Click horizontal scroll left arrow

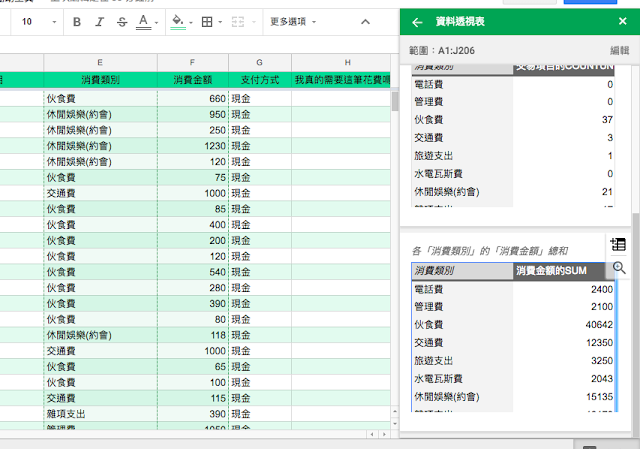tap(371, 434)
